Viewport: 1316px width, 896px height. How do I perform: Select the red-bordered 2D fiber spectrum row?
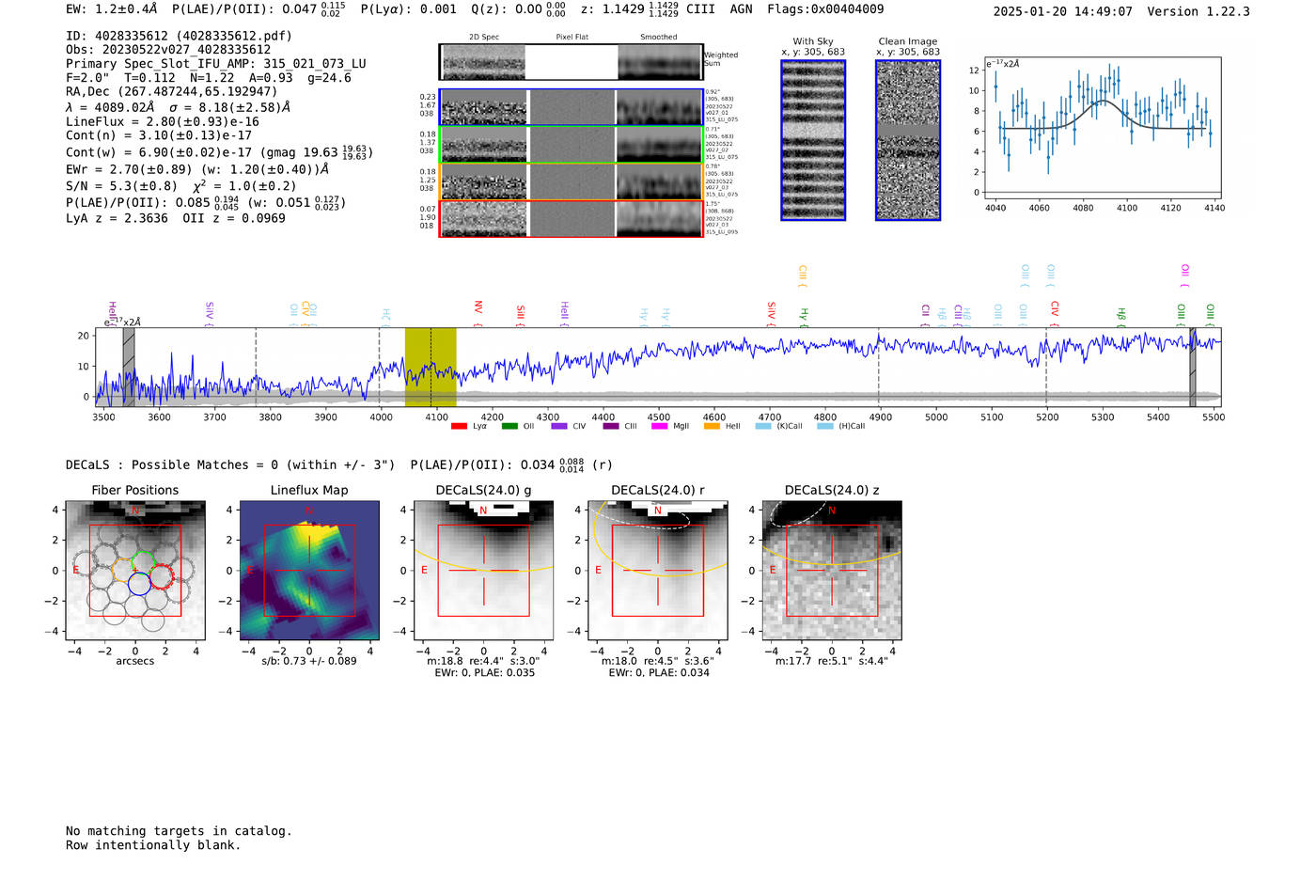[x=572, y=219]
